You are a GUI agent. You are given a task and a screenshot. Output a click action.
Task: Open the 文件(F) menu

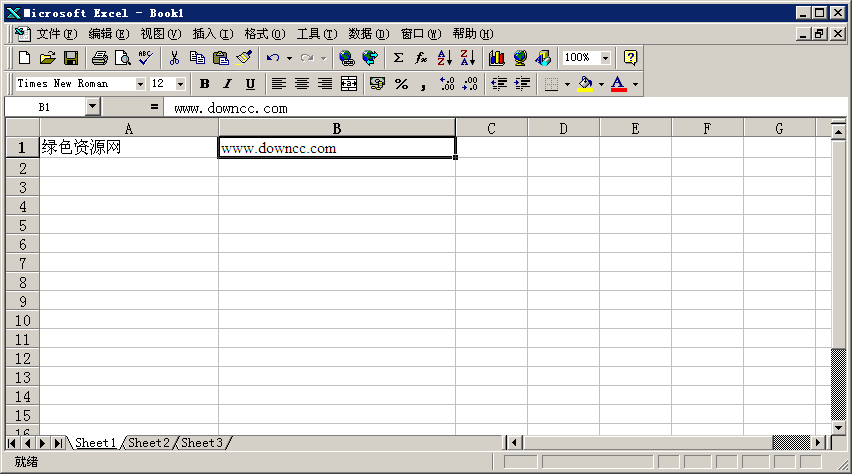(57, 34)
